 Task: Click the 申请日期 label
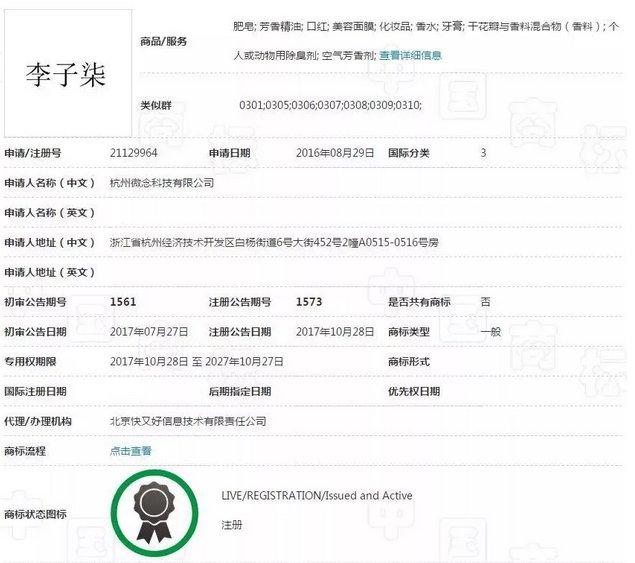(229, 153)
